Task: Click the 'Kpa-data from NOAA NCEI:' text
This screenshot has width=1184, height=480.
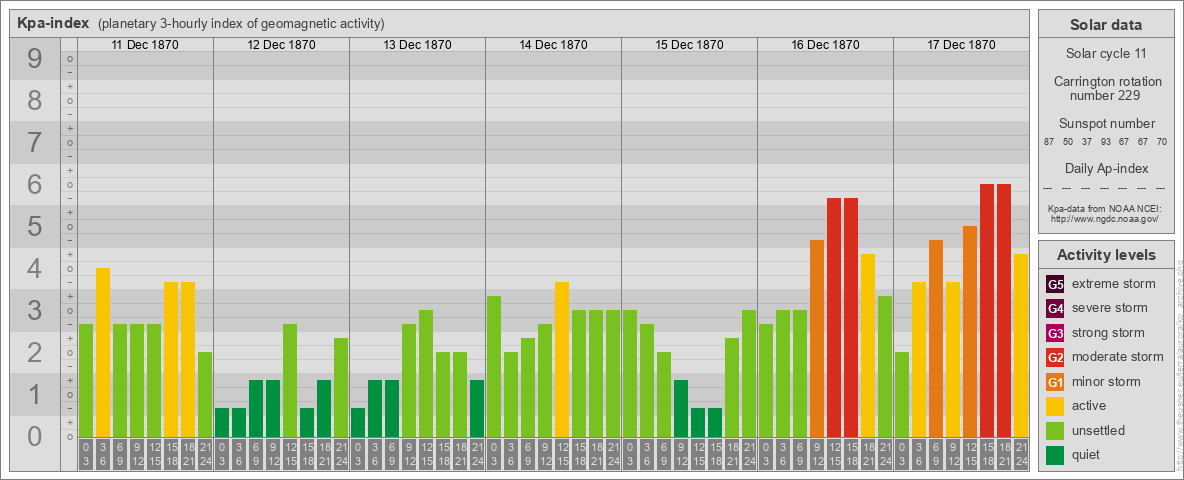Action: point(1105,208)
